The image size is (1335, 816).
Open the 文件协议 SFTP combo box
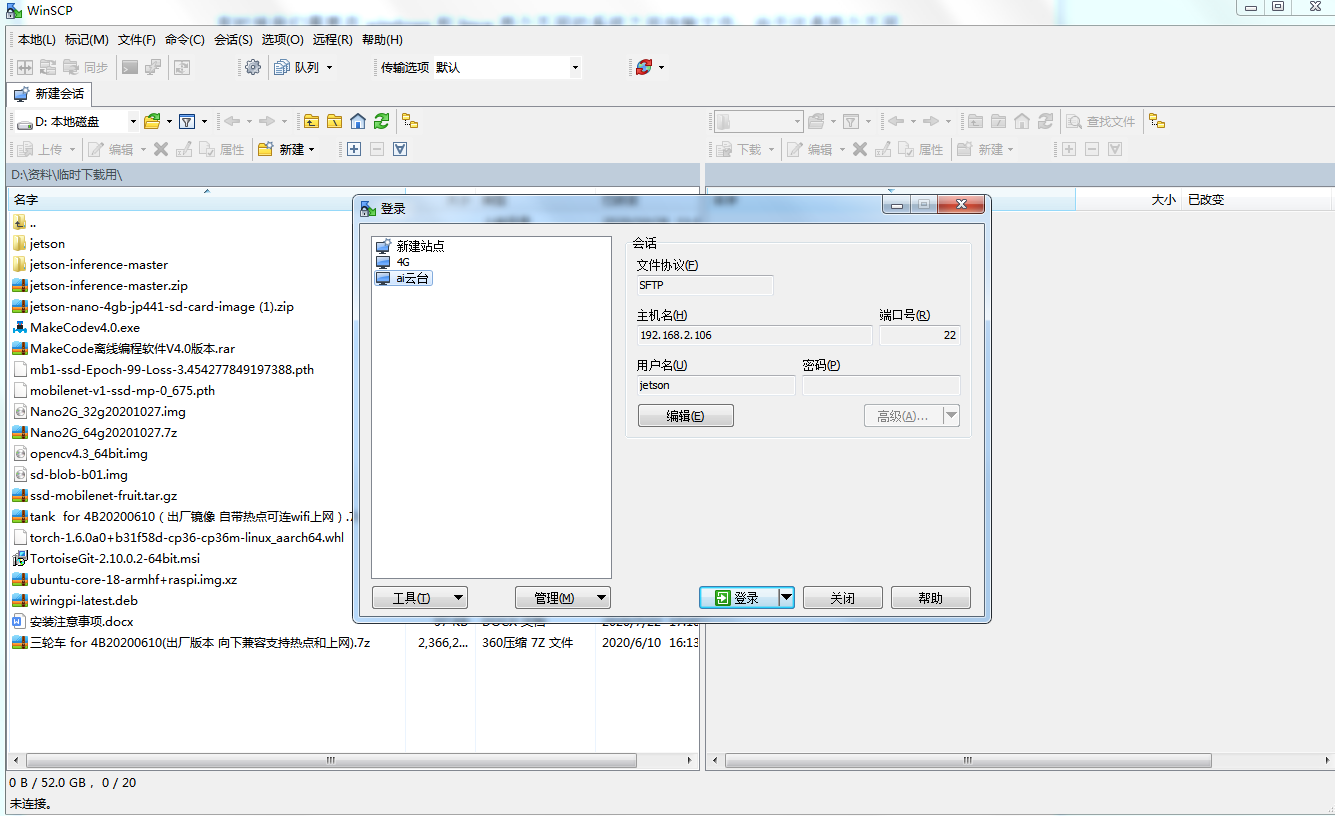click(x=704, y=285)
